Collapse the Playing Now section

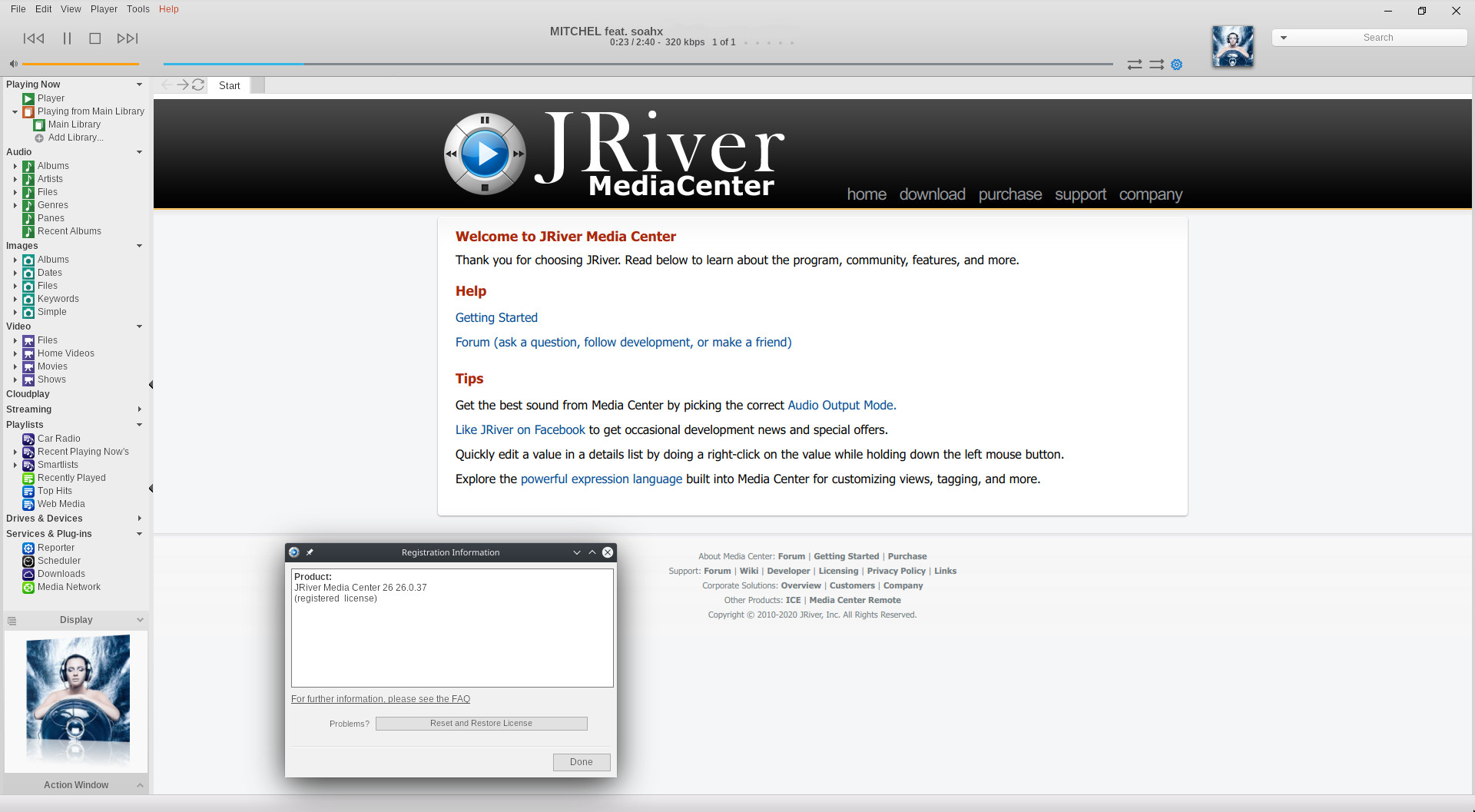pyautogui.click(x=139, y=85)
